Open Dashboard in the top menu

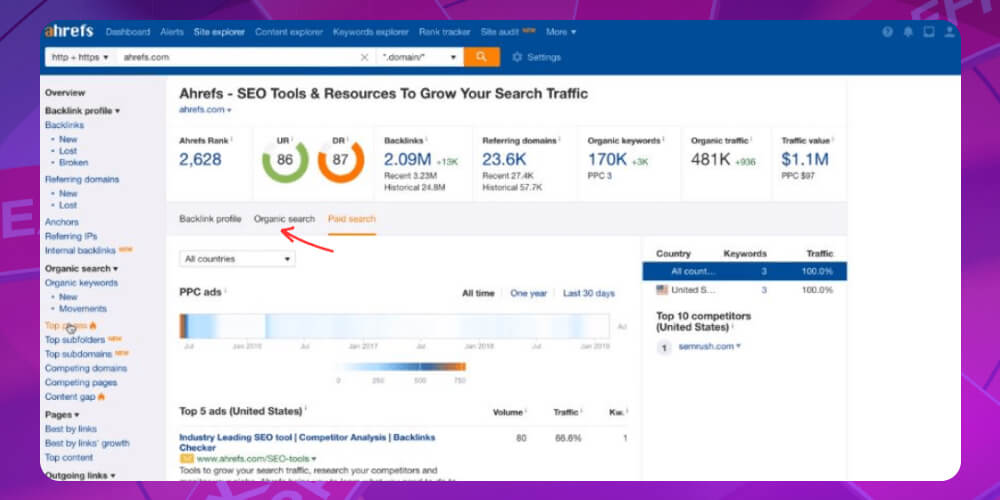128,32
